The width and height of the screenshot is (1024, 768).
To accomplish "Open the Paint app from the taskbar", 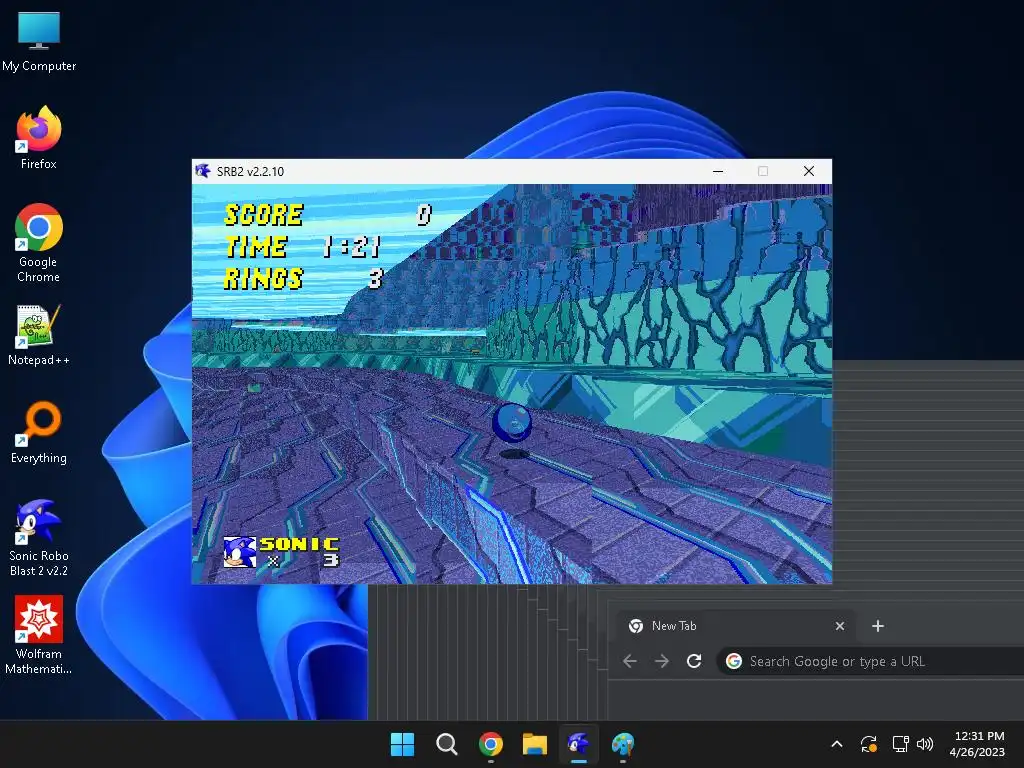I will tap(623, 744).
